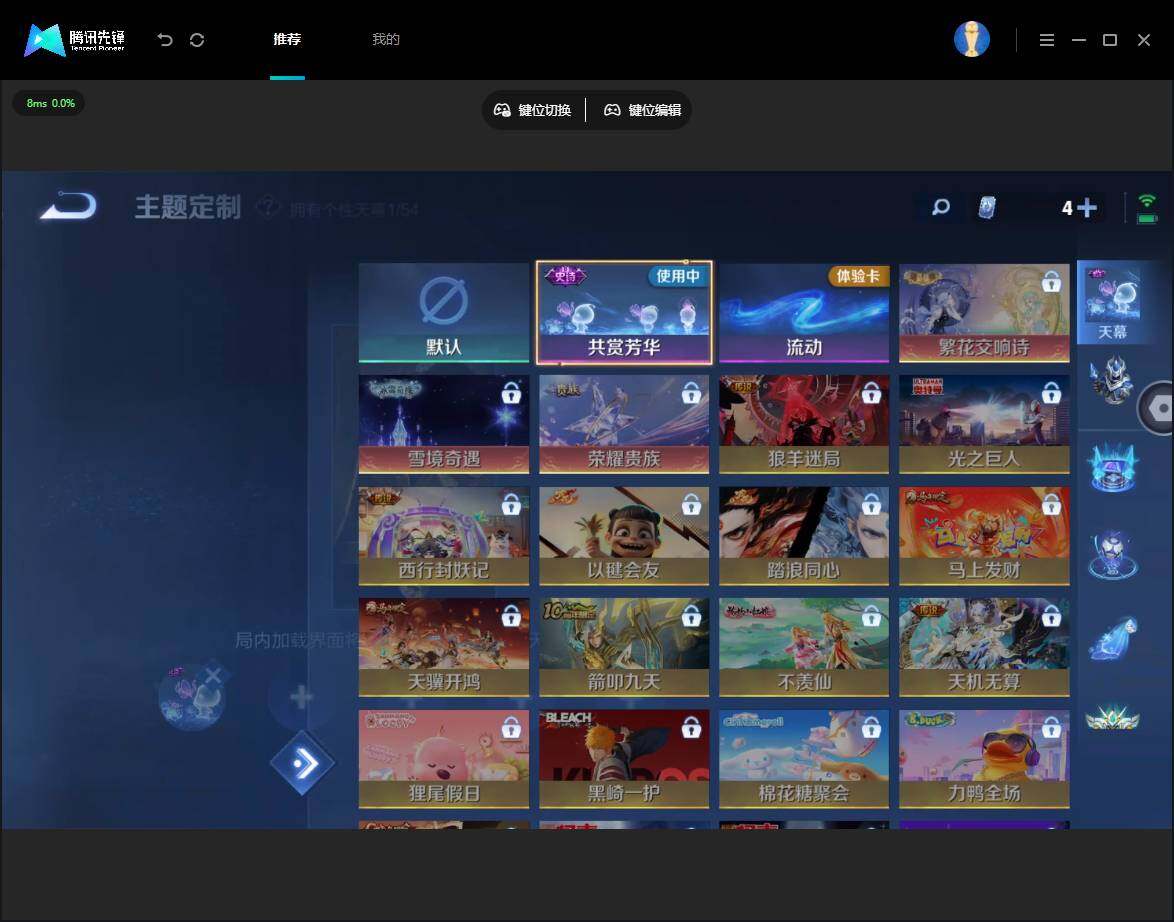1174x922 pixels.
Task: Select the 踏浪同心 theme card
Action: [803, 536]
